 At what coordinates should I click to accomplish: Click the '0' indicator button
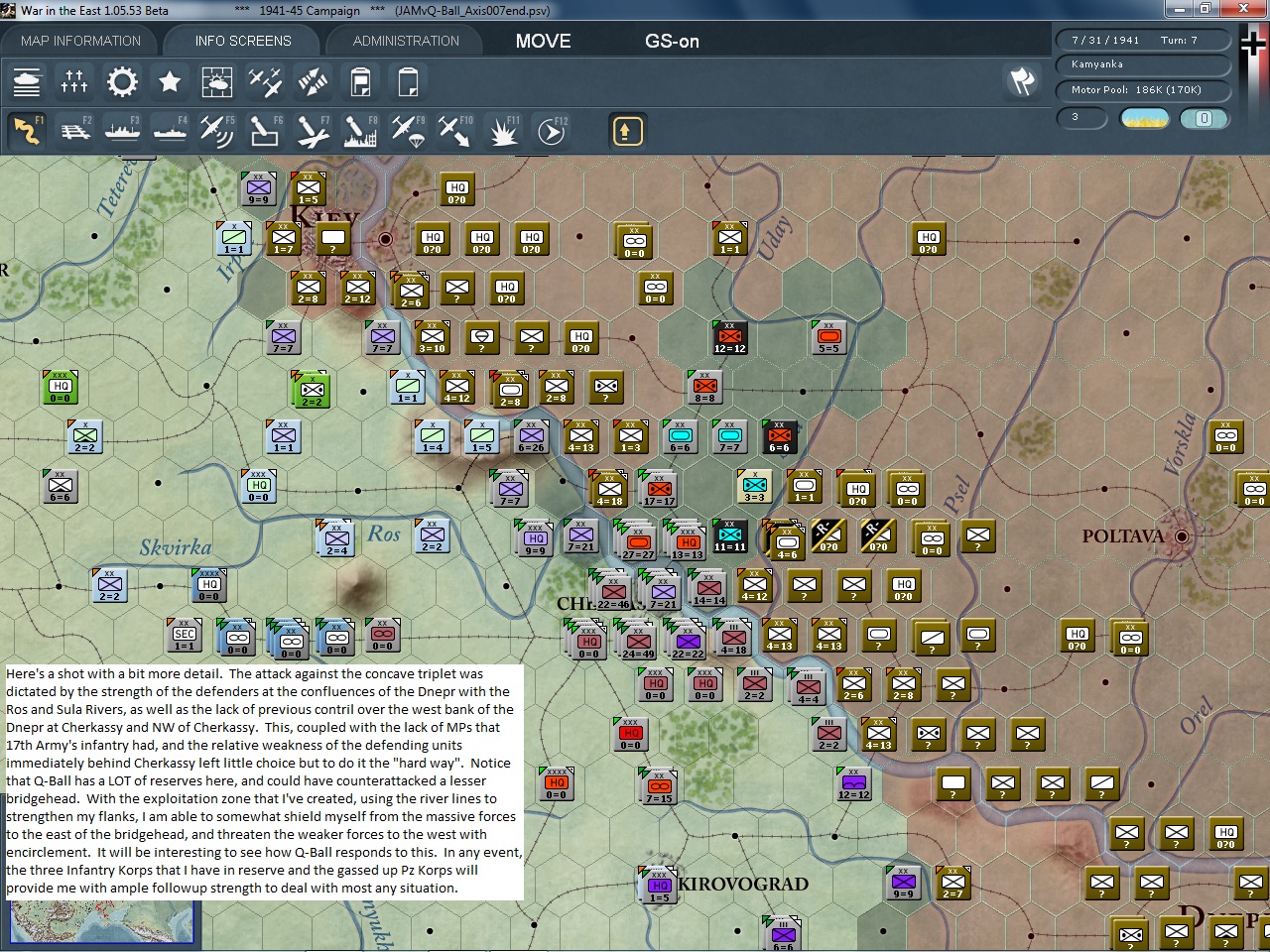coord(1204,118)
